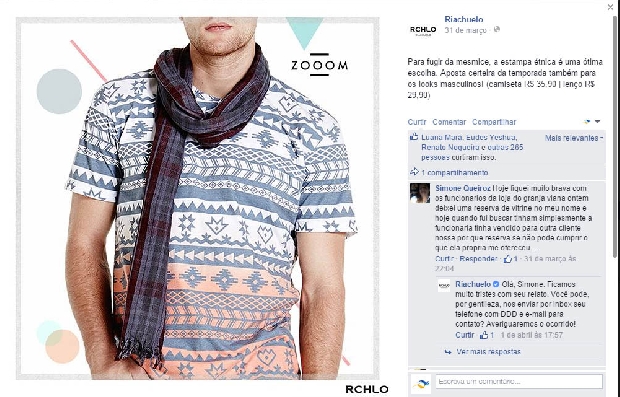Screen dimensions: 620x397
Task: Click the share arrow icon beside 1 compartilhamento
Action: pyautogui.click(x=414, y=172)
